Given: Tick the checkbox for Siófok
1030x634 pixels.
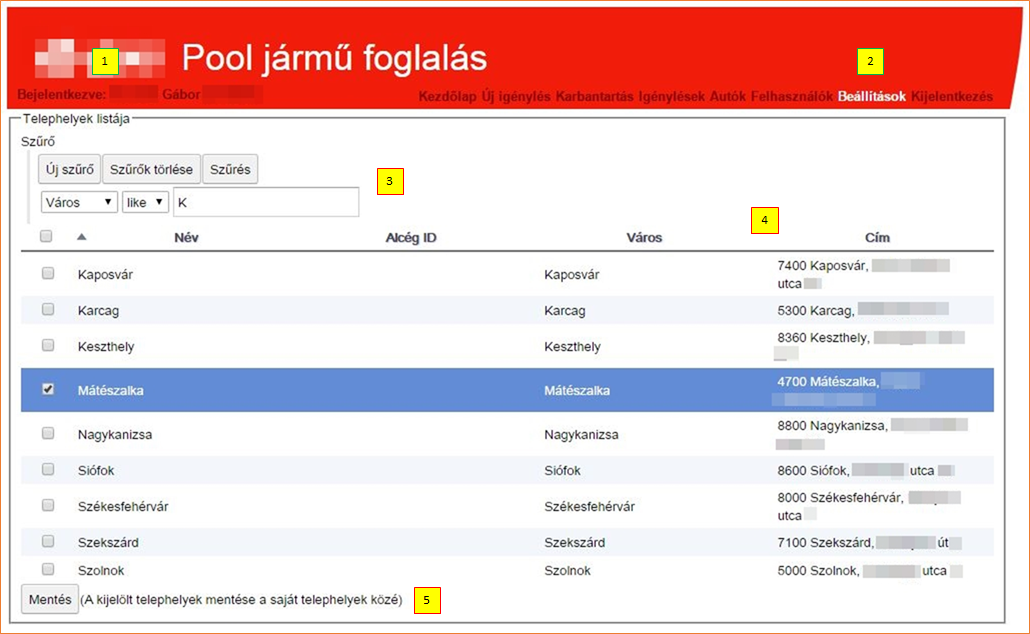Looking at the screenshot, I should [48, 469].
